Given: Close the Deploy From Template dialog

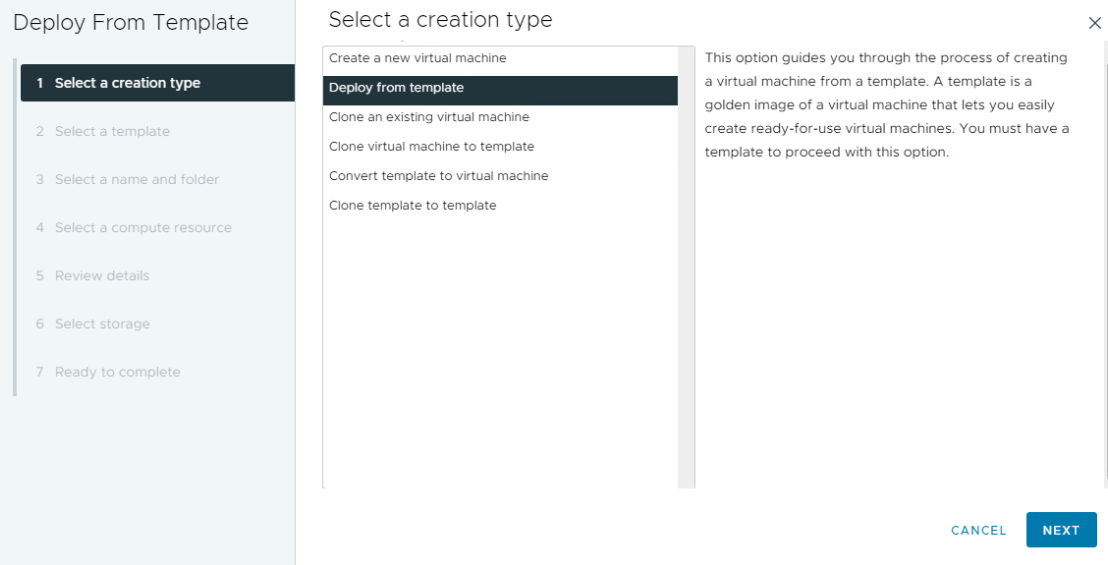Looking at the screenshot, I should (x=1095, y=23).
